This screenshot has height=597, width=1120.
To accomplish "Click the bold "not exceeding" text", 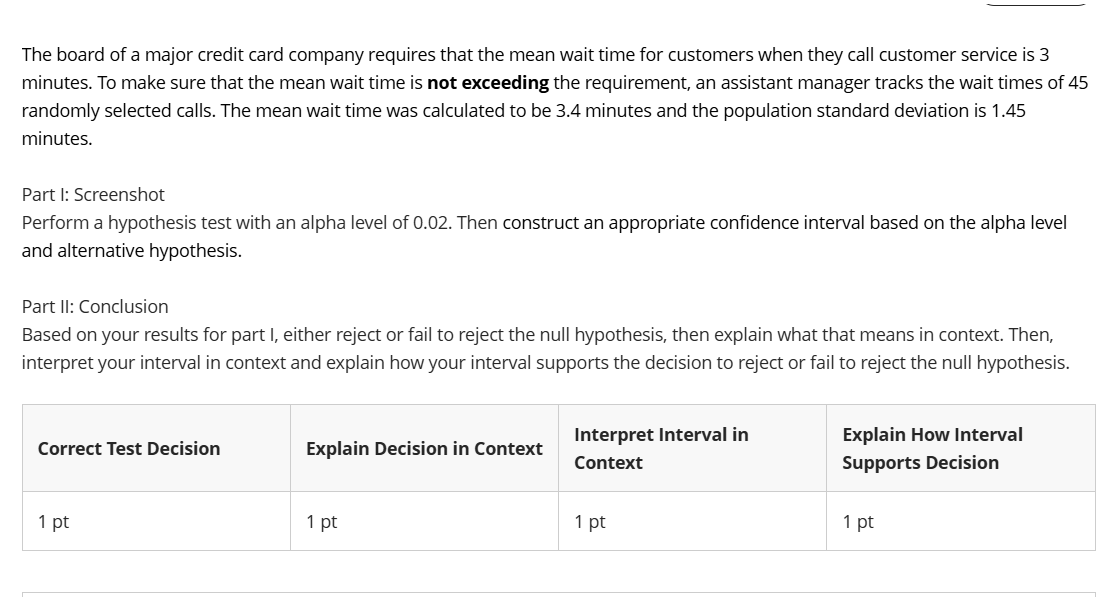I will click(x=488, y=83).
